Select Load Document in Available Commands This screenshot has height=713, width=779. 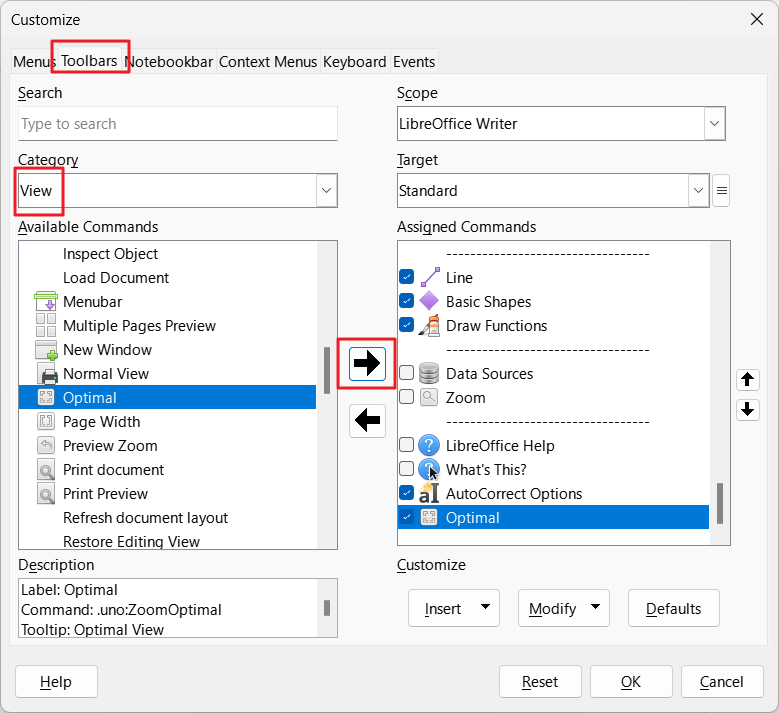[167, 277]
